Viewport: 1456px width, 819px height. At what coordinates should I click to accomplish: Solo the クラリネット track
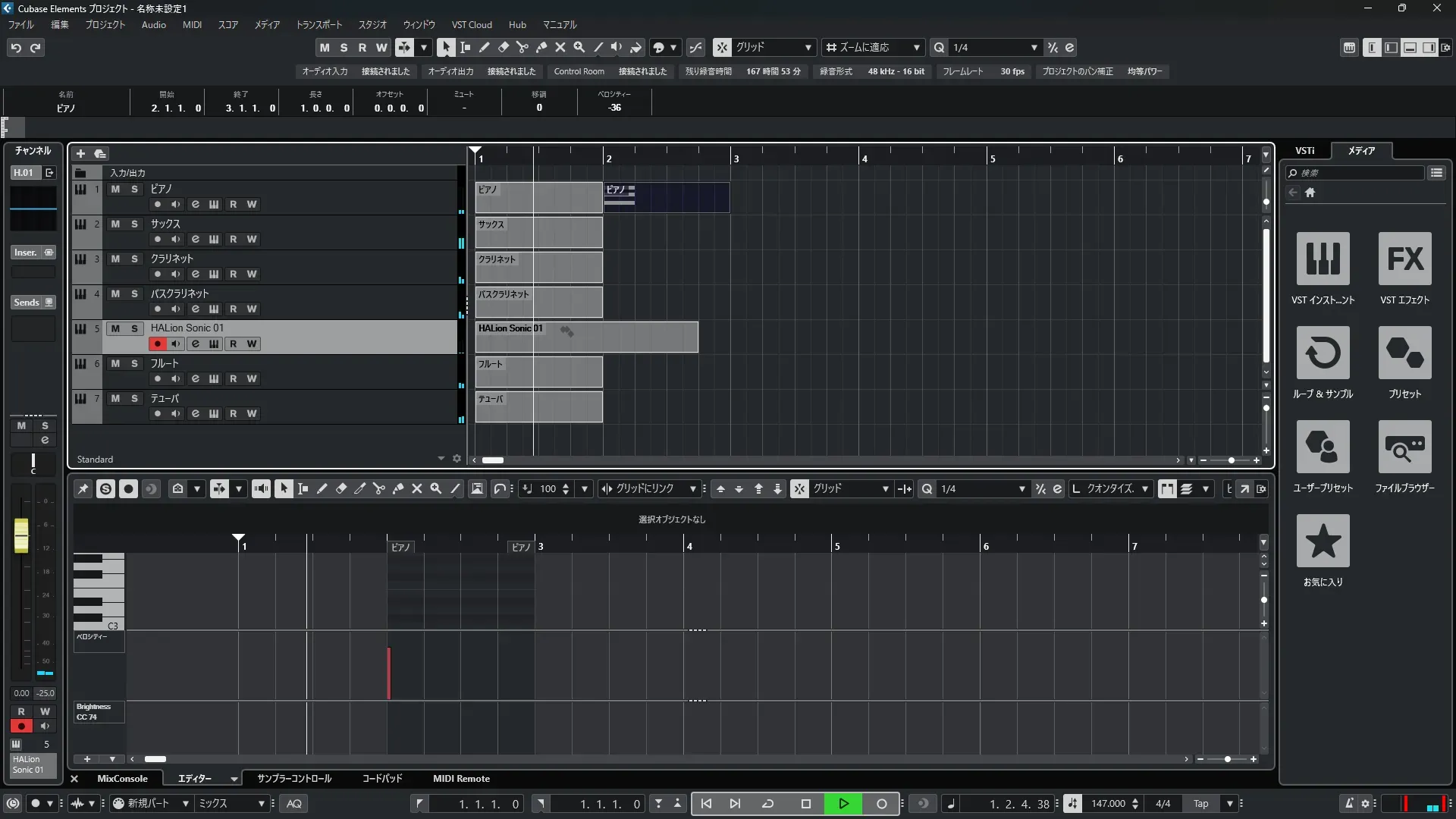click(134, 259)
